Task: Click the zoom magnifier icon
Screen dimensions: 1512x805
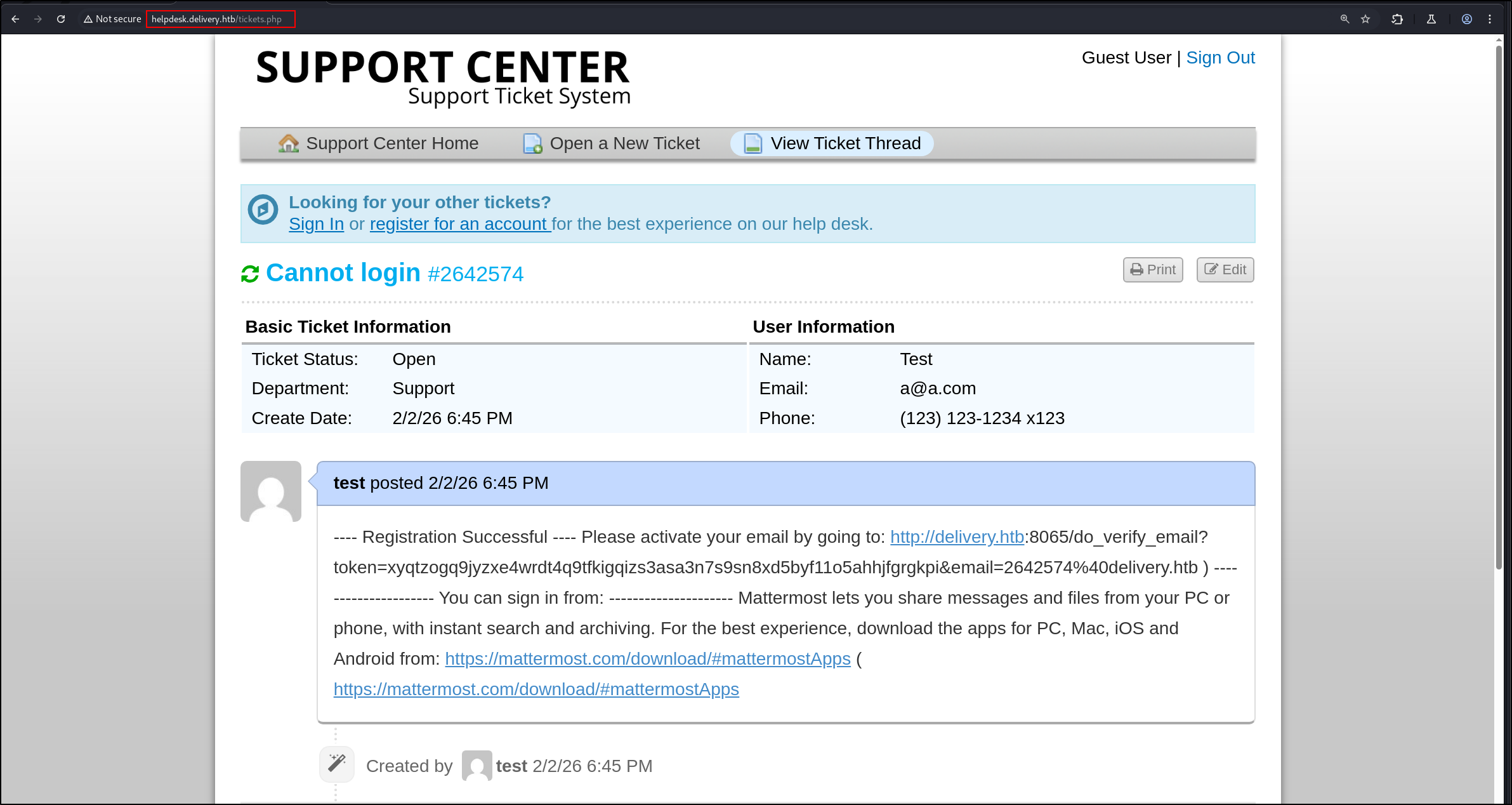Action: click(x=1344, y=19)
